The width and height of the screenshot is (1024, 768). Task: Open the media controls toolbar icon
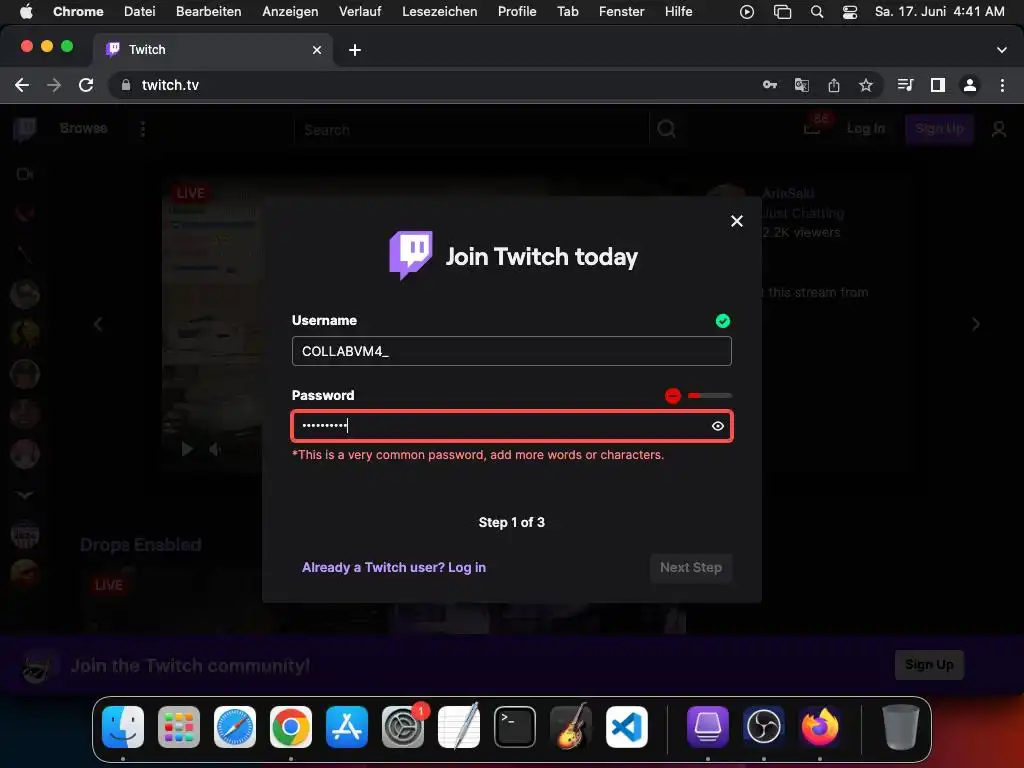(x=905, y=85)
